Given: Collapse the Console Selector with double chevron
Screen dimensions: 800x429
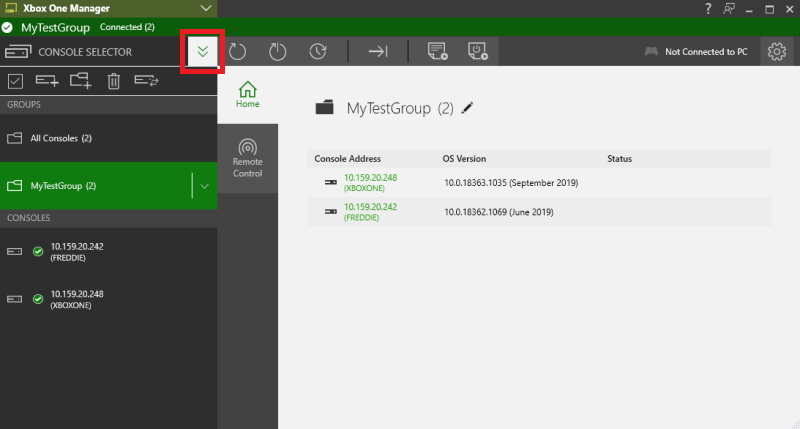Looking at the screenshot, I should coord(203,52).
